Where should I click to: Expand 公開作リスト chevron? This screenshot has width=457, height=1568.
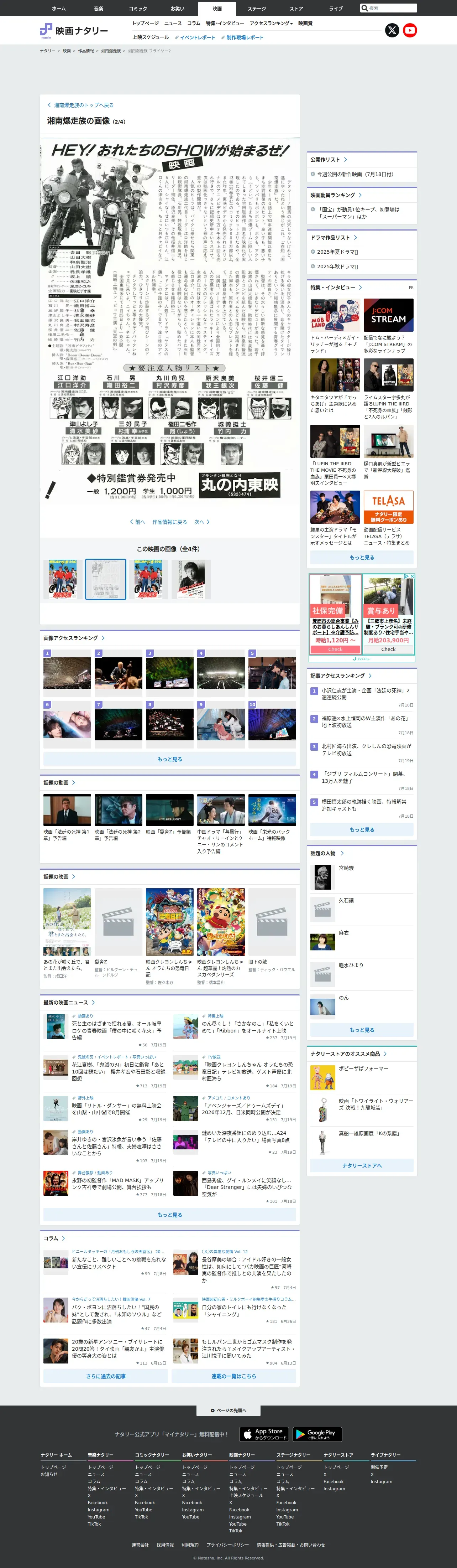[x=346, y=160]
